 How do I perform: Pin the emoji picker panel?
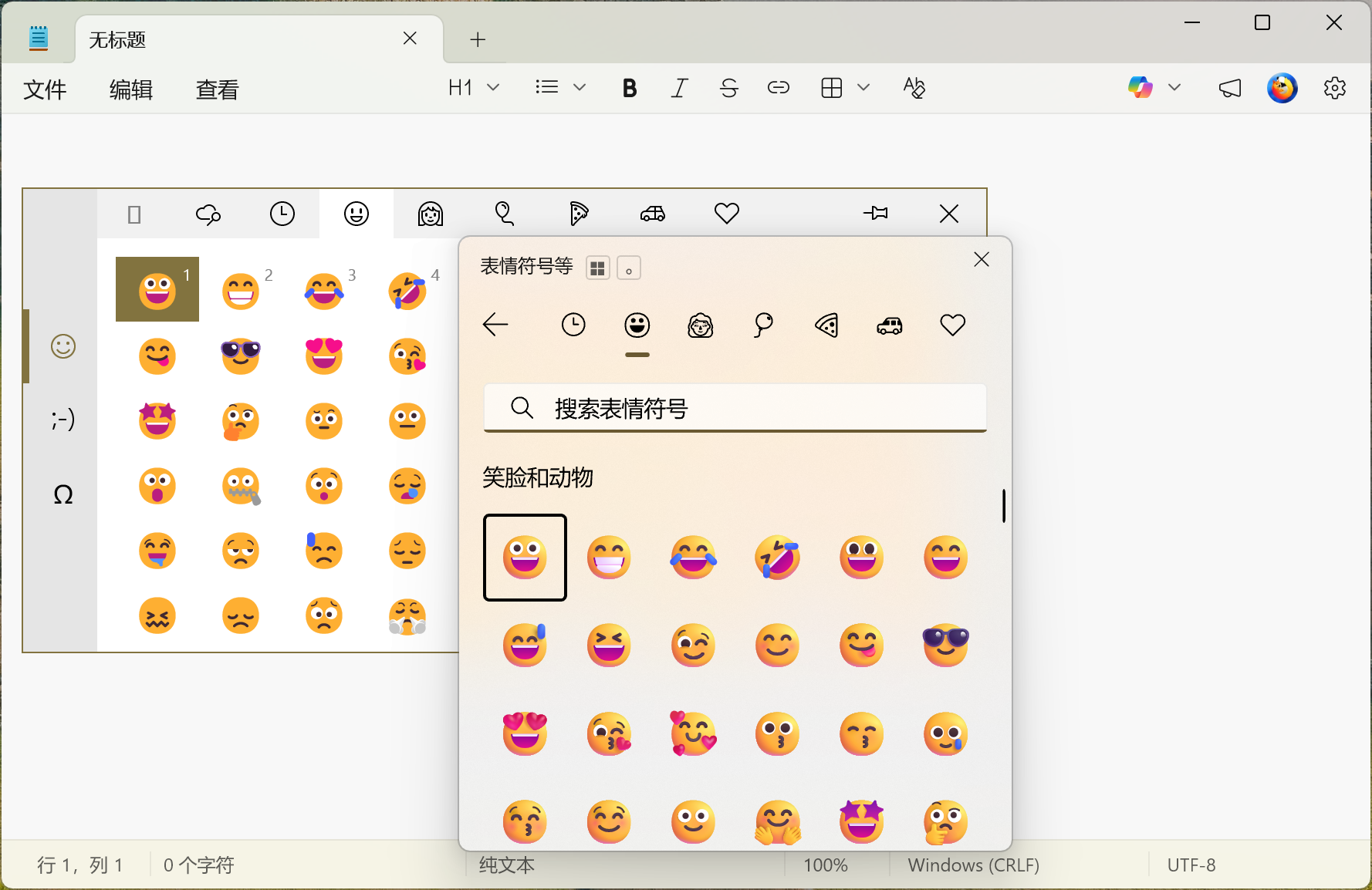pos(876,214)
